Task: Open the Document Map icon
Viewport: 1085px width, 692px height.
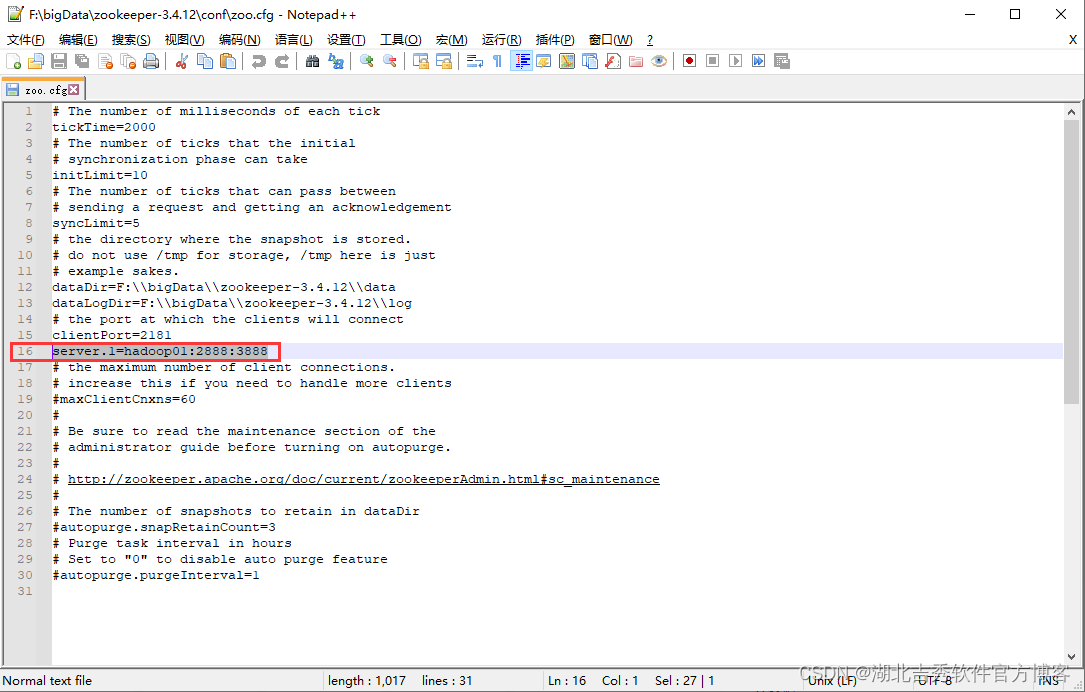Action: tap(567, 62)
